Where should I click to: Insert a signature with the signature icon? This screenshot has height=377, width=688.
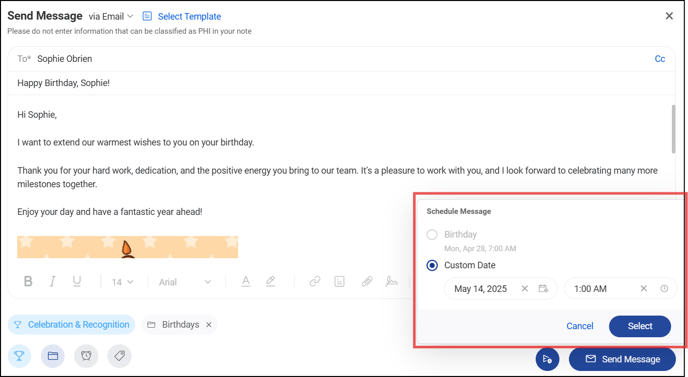click(x=391, y=281)
